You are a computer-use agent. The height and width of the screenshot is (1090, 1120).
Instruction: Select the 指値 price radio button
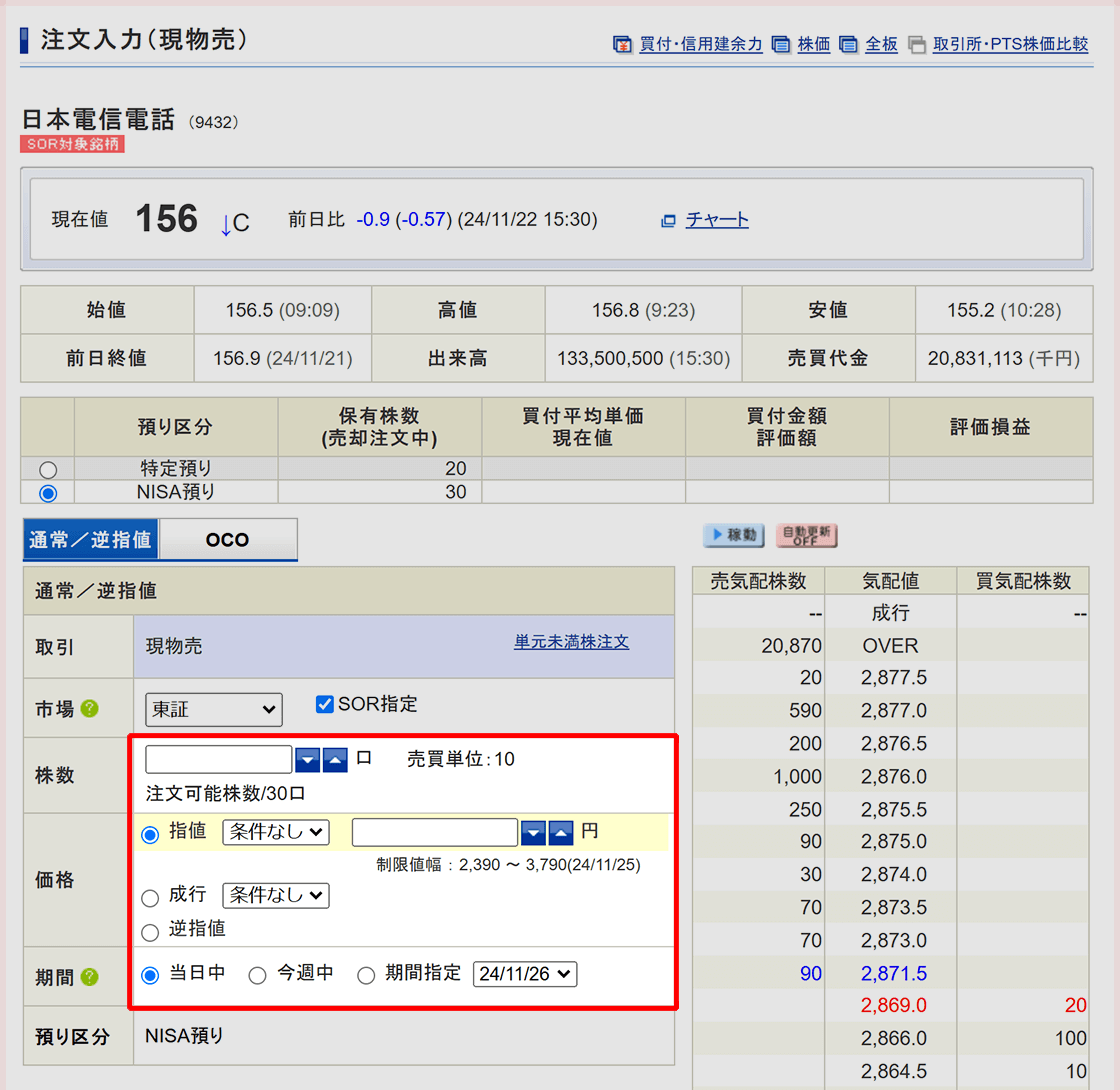point(150,835)
